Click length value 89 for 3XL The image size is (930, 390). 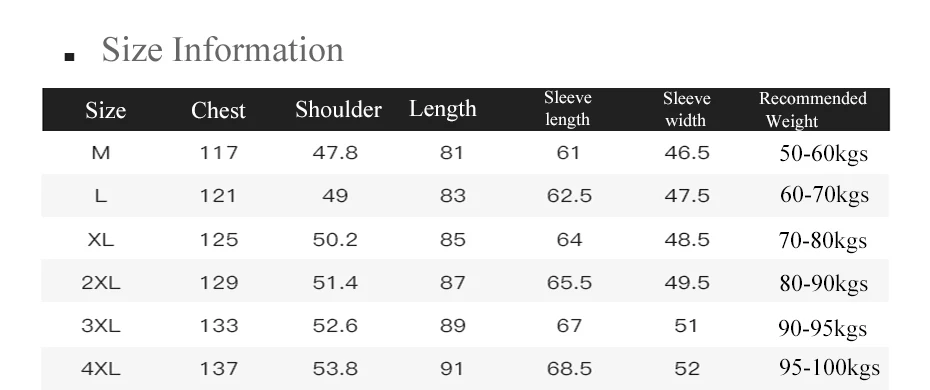pyautogui.click(x=453, y=325)
